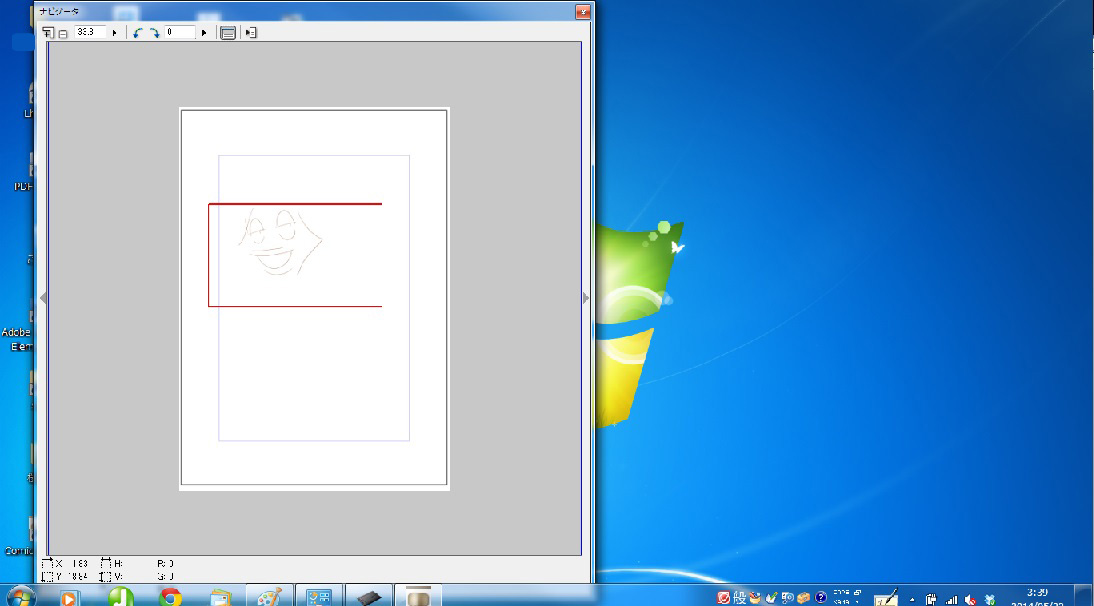Show hidden system tray icons
Image resolution: width=1094 pixels, height=606 pixels.
tap(912, 600)
